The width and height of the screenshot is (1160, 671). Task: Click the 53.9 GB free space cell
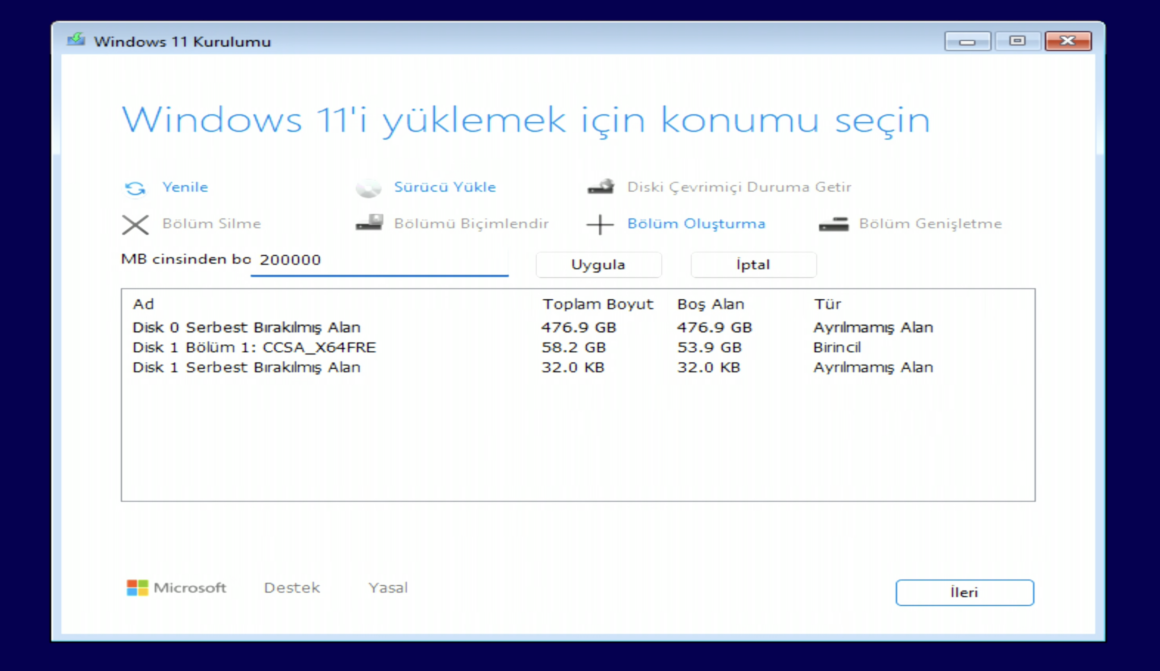click(x=709, y=347)
